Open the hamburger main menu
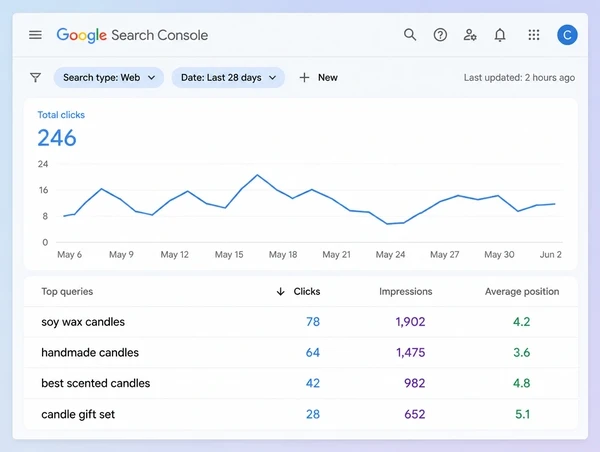600x452 pixels. click(35, 35)
